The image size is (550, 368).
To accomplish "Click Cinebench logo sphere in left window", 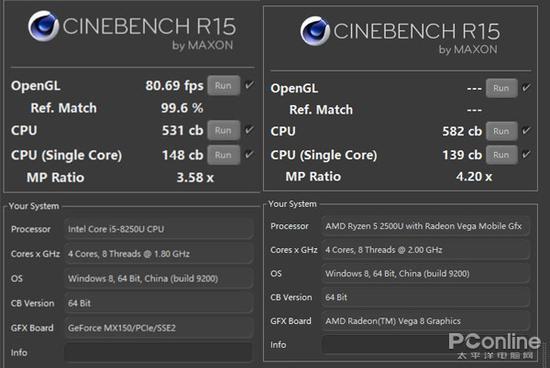I will point(43,26).
